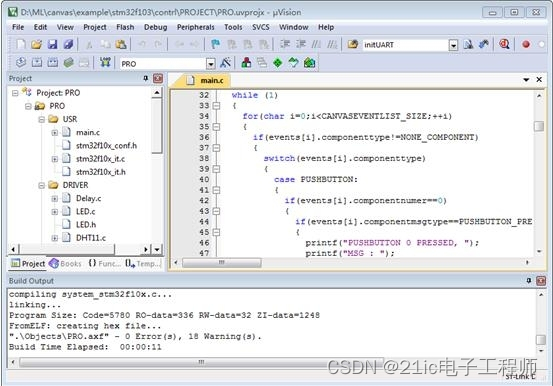Click editor horizontal scrollbar thumb
This screenshot has height=386, width=553.
(x=222, y=263)
